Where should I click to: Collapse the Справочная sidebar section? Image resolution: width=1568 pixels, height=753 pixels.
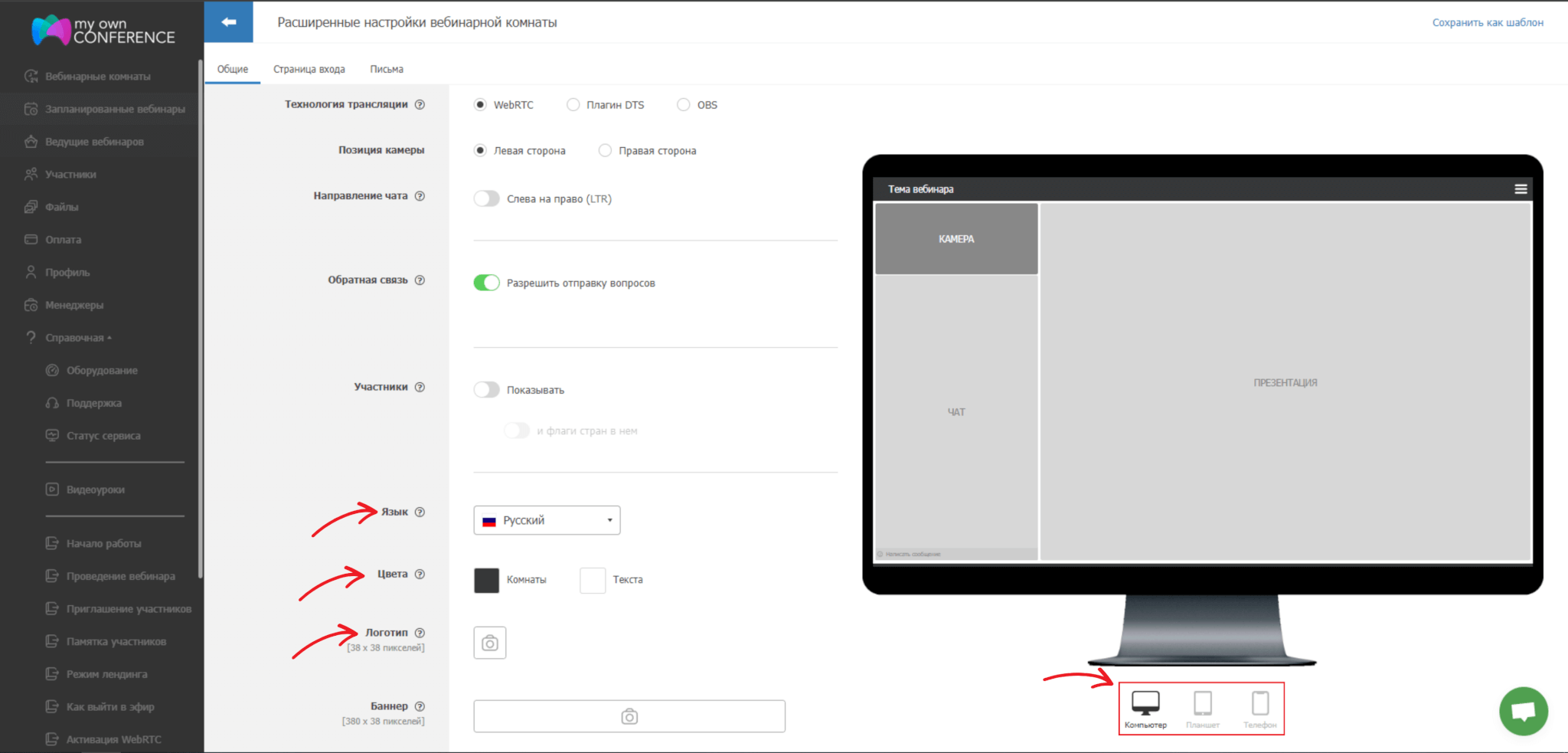(x=75, y=338)
